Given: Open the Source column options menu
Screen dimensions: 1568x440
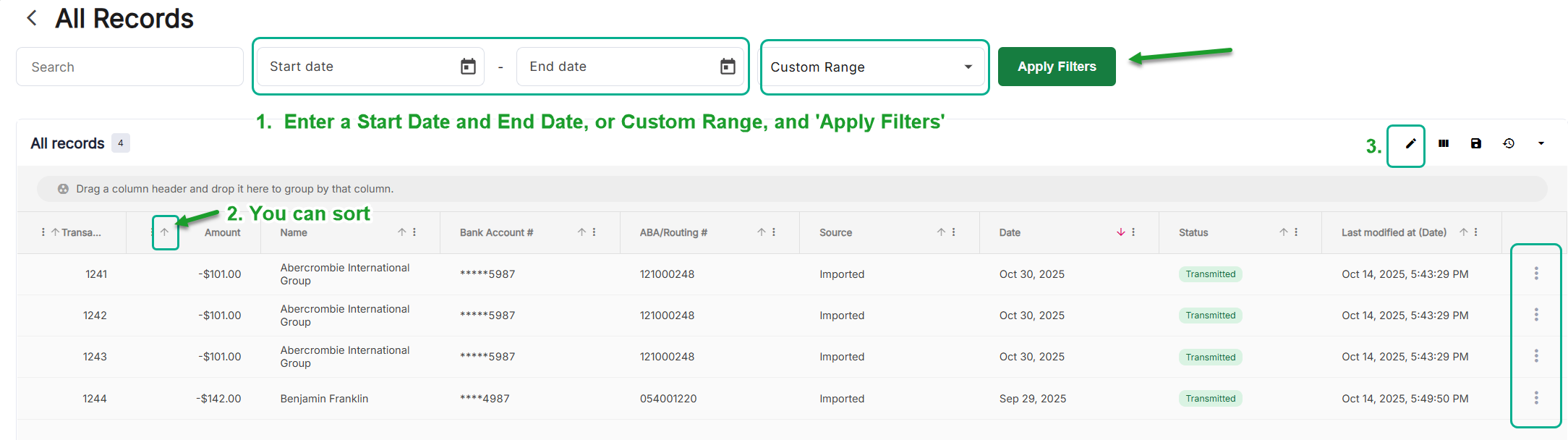Looking at the screenshot, I should click(x=953, y=232).
